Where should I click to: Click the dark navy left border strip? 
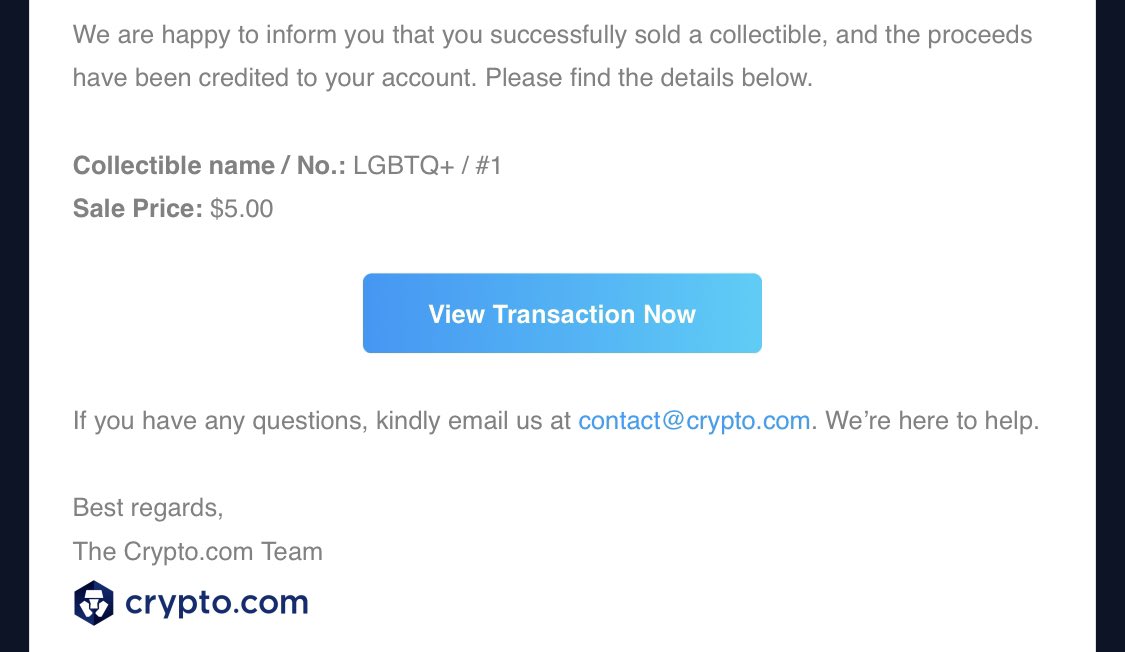14,326
